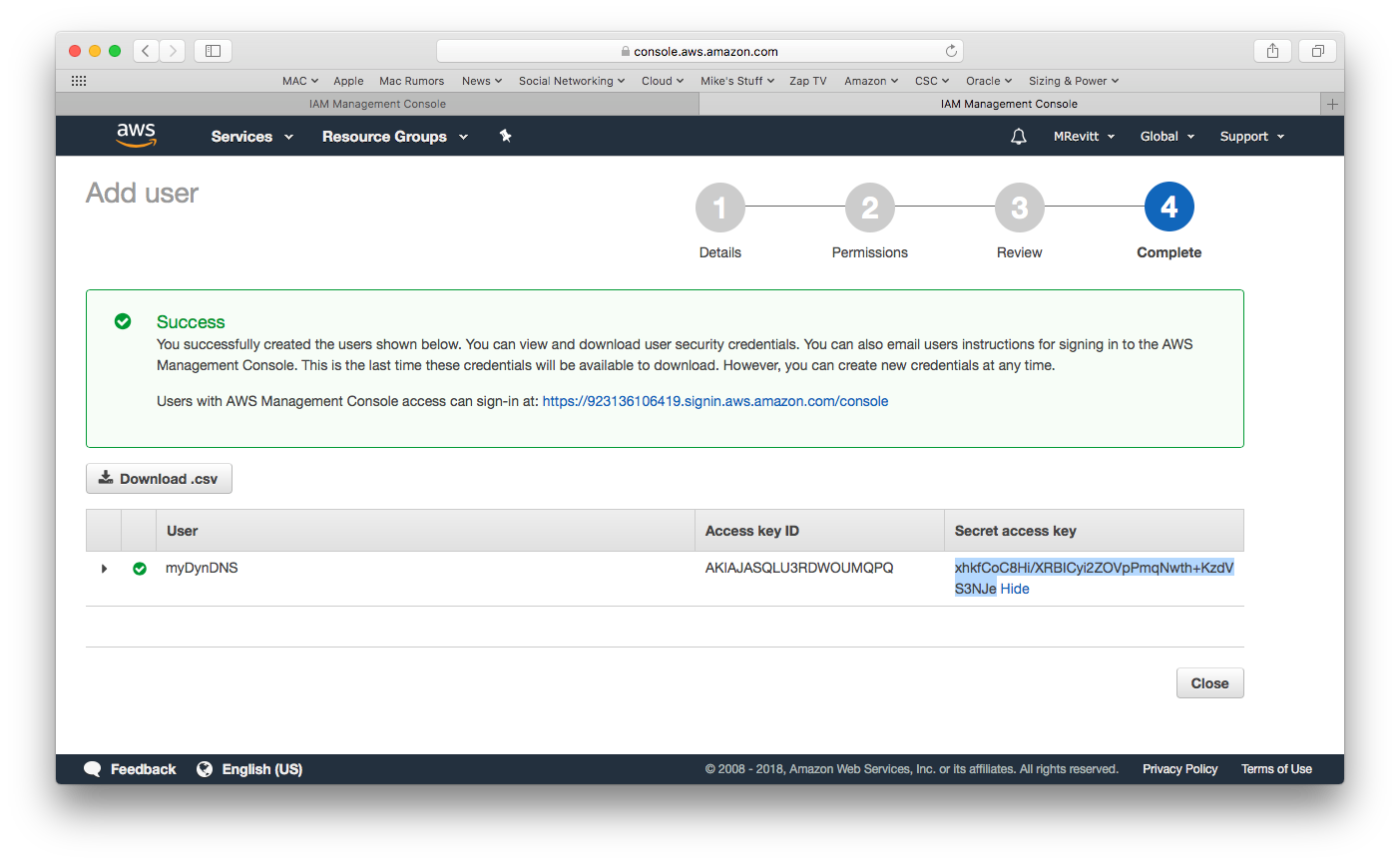Go to step 2 Permissions

870,208
